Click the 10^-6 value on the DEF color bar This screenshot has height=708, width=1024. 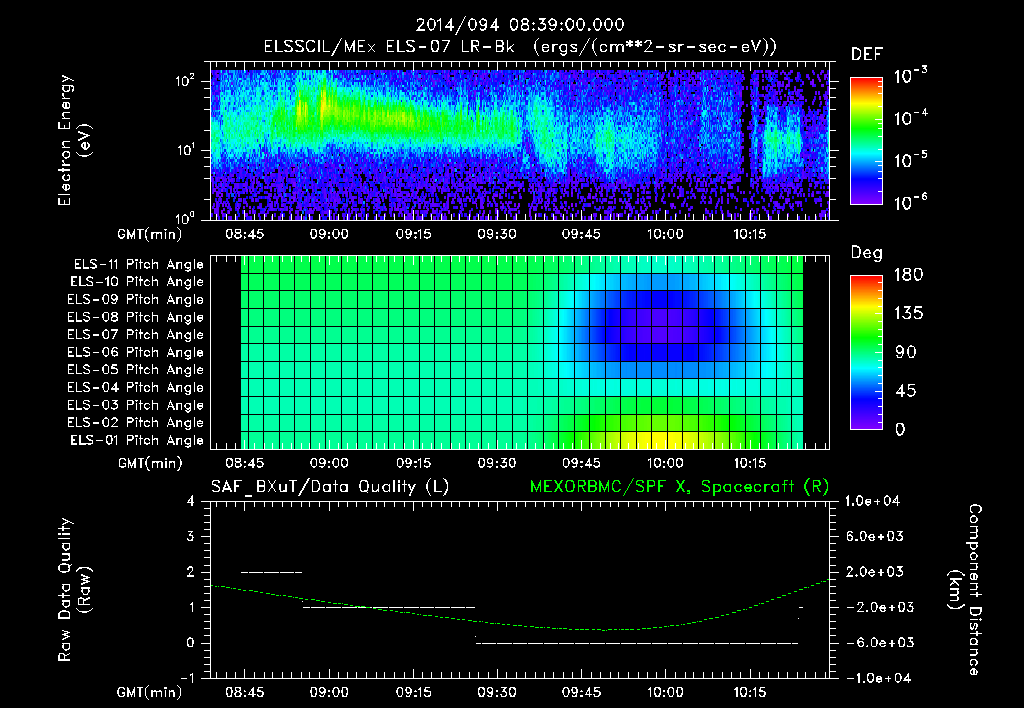tap(910, 202)
